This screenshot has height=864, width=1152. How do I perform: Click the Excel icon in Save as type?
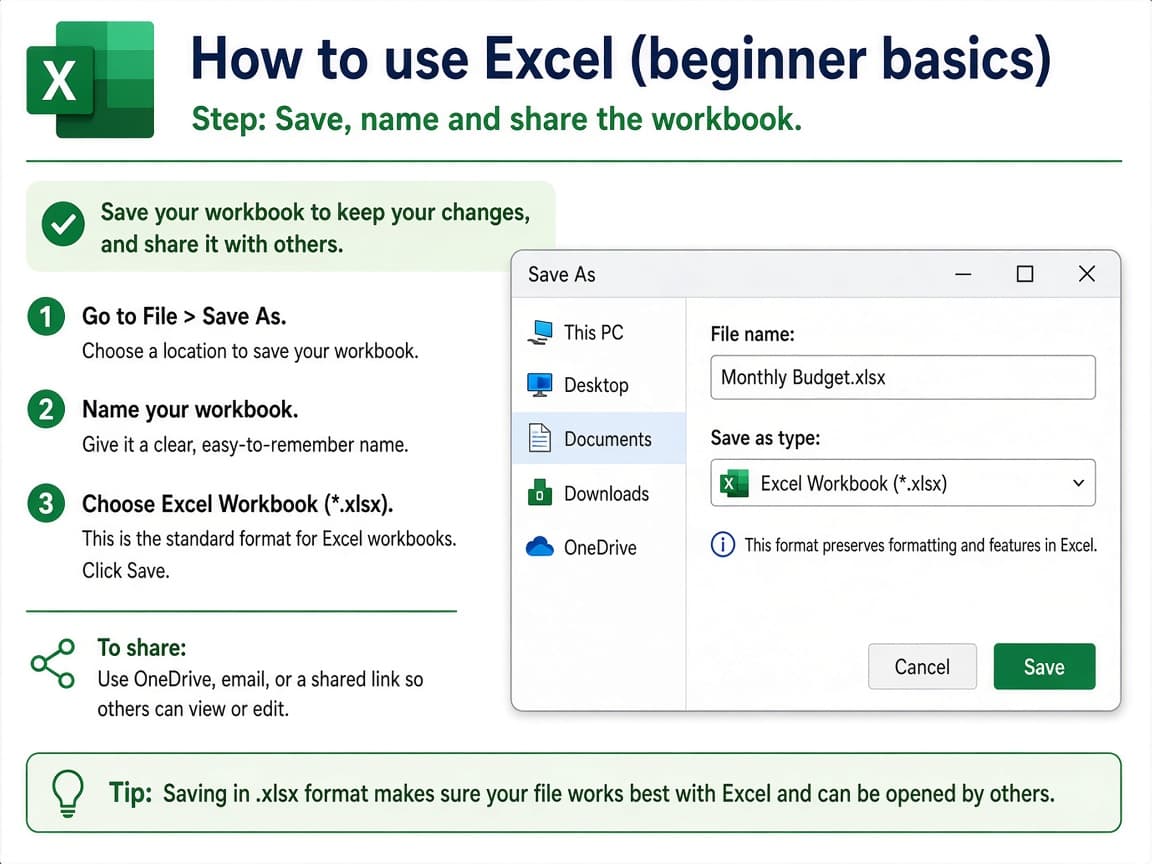[733, 483]
